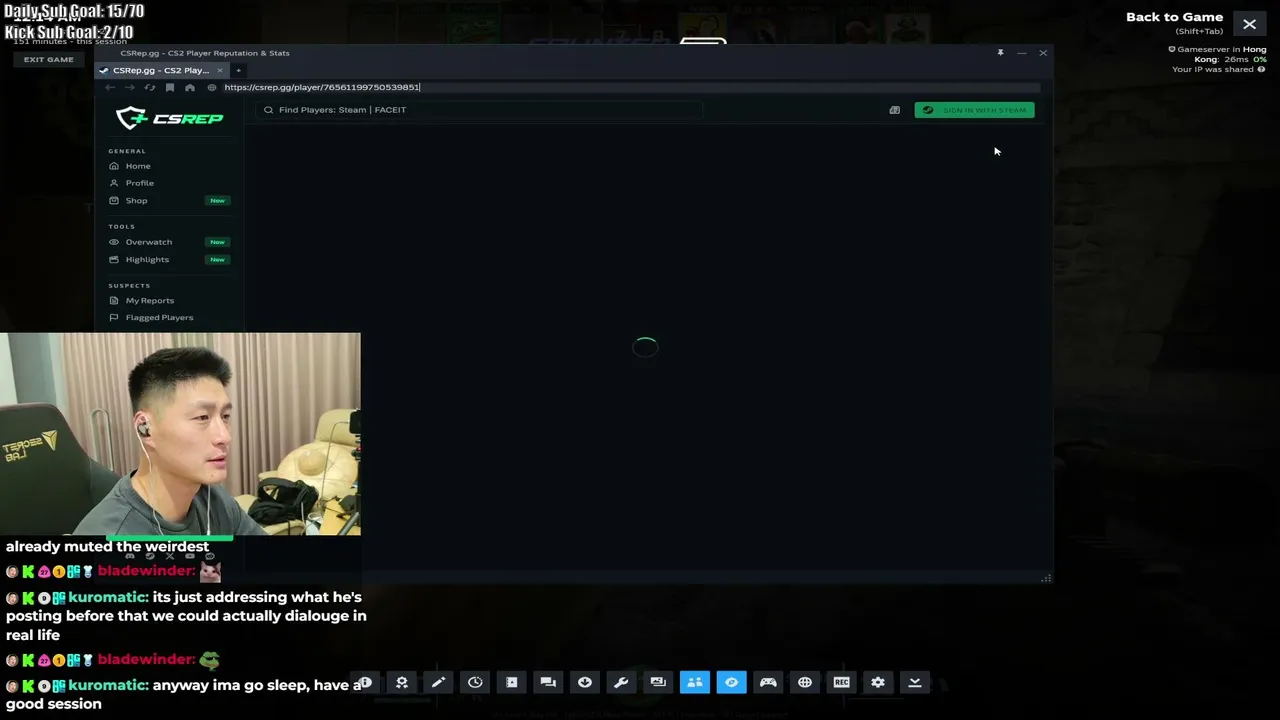Screen dimensions: 1280x720
Task: Open the clock icon in the overlay toolbar
Action: tap(475, 682)
